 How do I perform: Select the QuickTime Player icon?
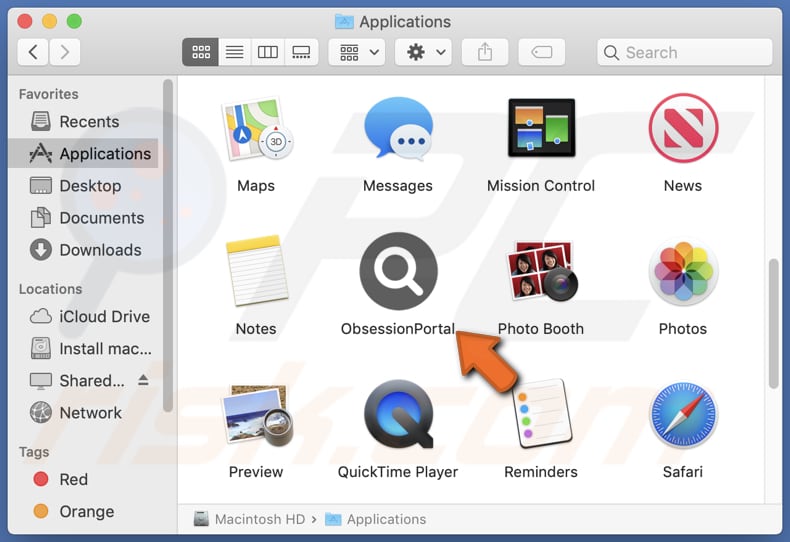[x=399, y=414]
